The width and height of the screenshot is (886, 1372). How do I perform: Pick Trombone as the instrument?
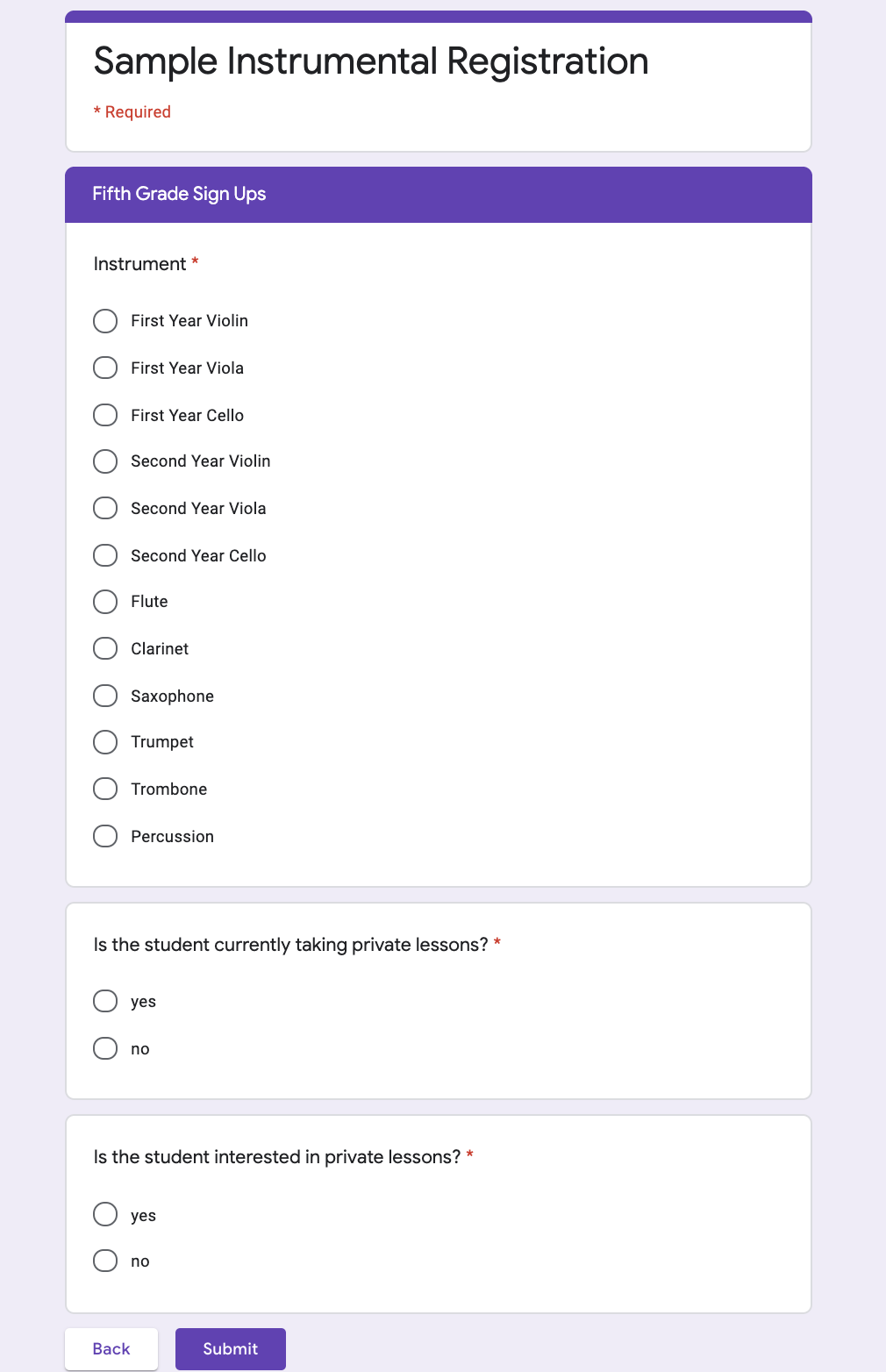click(105, 789)
